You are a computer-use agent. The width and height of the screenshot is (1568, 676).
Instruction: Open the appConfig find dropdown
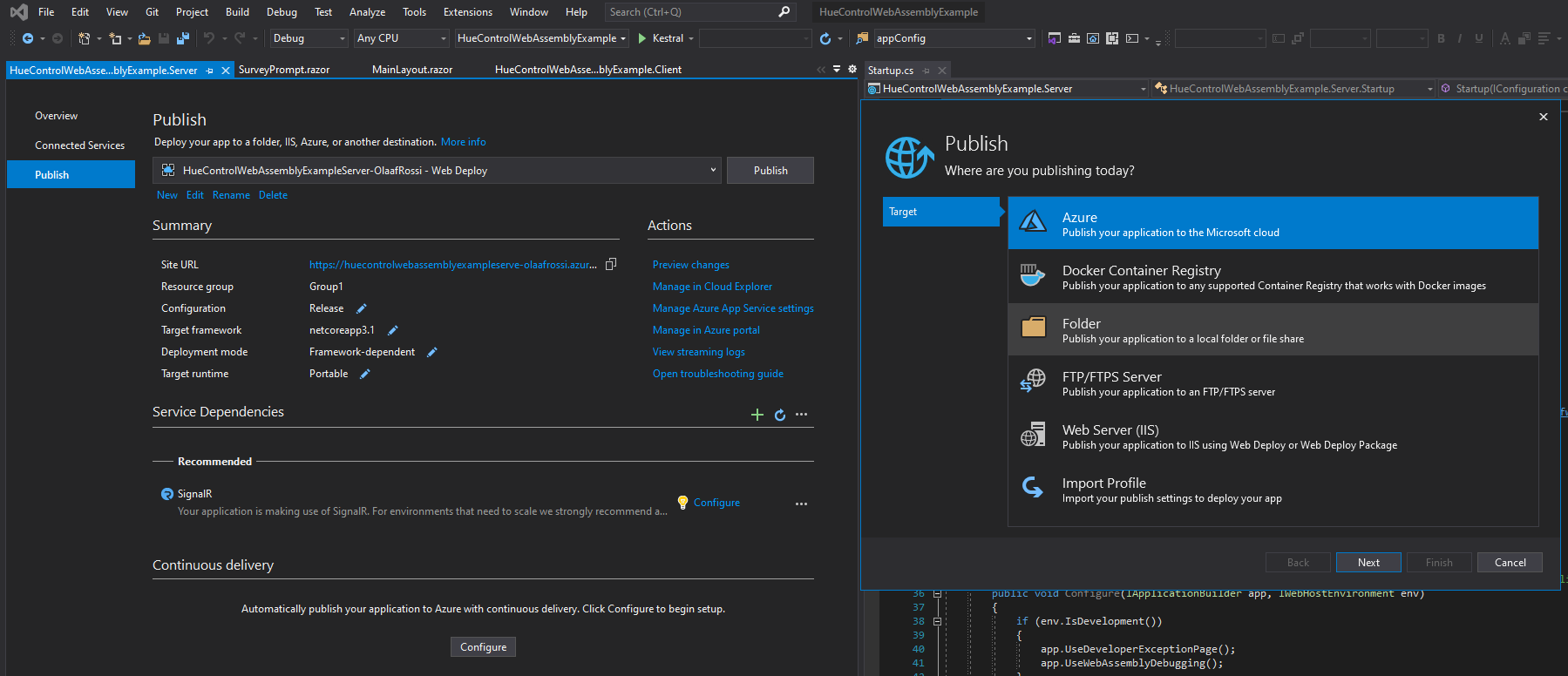1029,38
